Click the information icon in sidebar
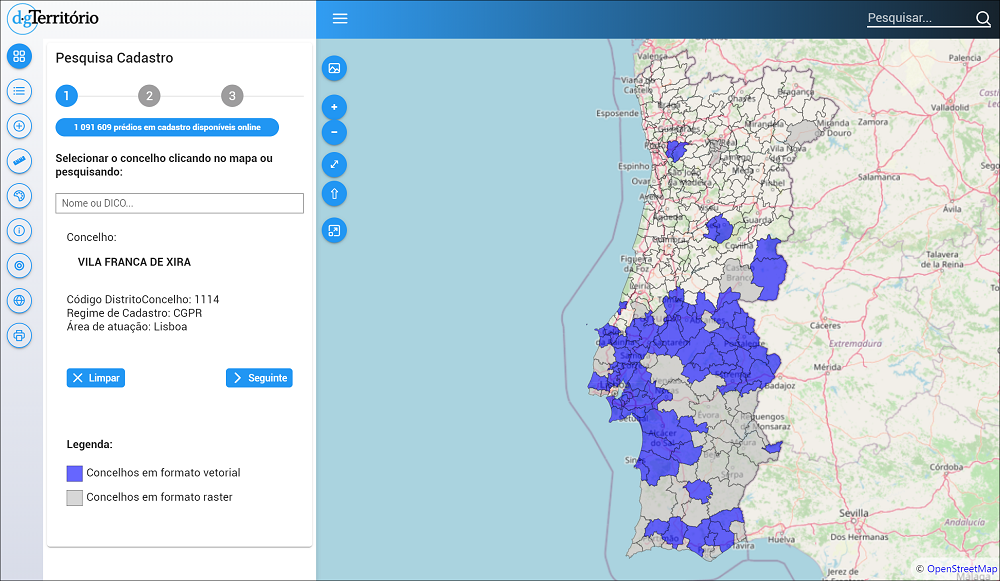1000x581 pixels. coord(19,231)
